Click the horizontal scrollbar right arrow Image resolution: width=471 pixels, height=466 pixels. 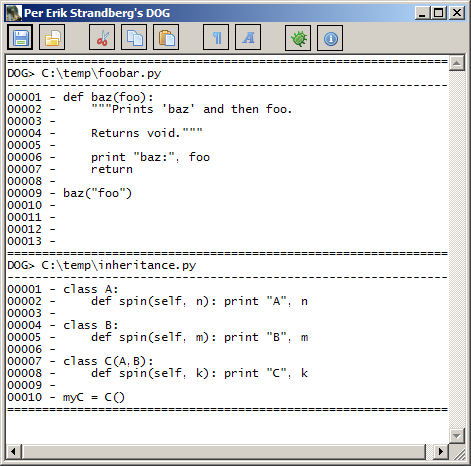point(441,452)
